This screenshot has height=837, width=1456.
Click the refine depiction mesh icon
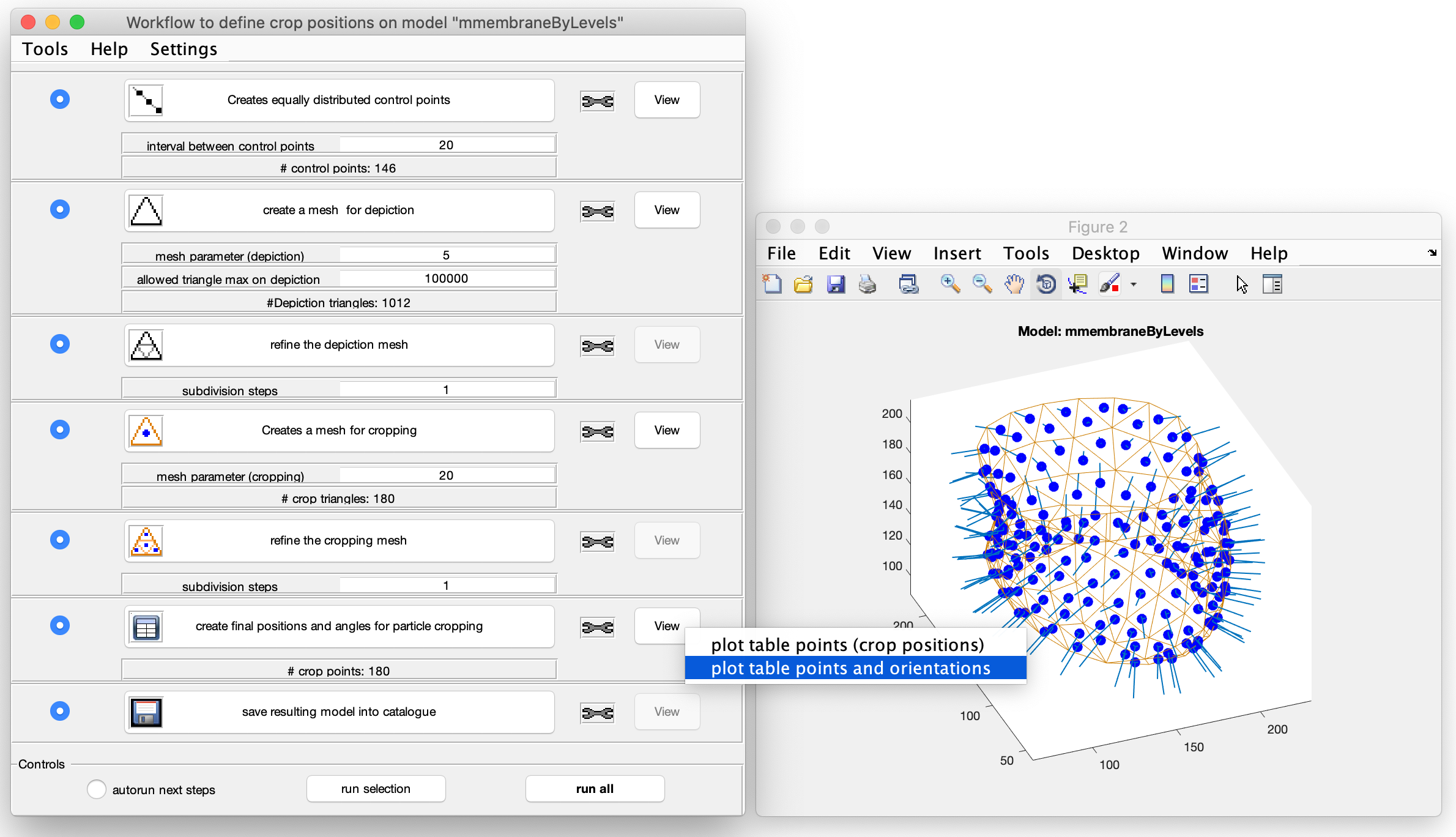click(x=146, y=345)
